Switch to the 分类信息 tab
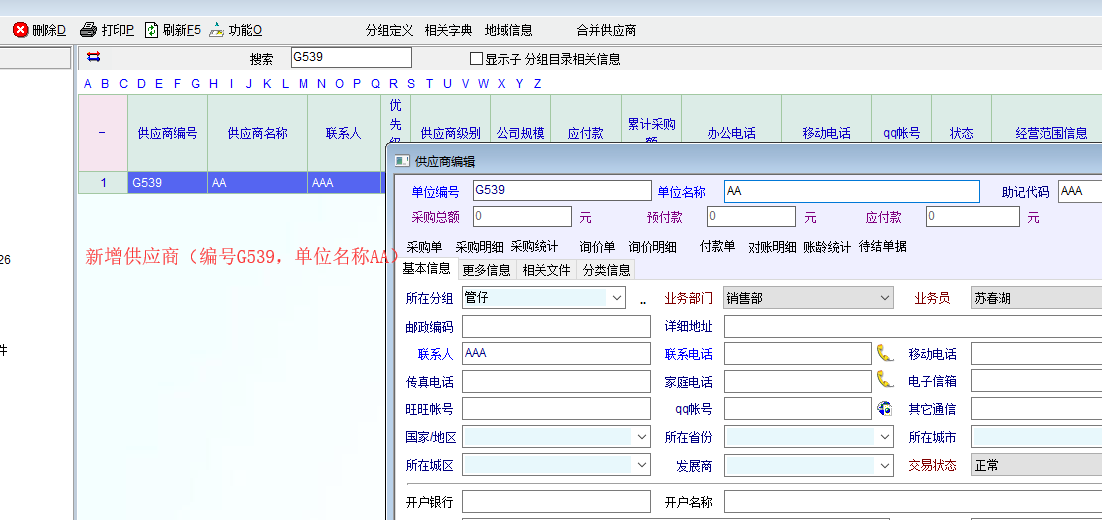 click(606, 269)
